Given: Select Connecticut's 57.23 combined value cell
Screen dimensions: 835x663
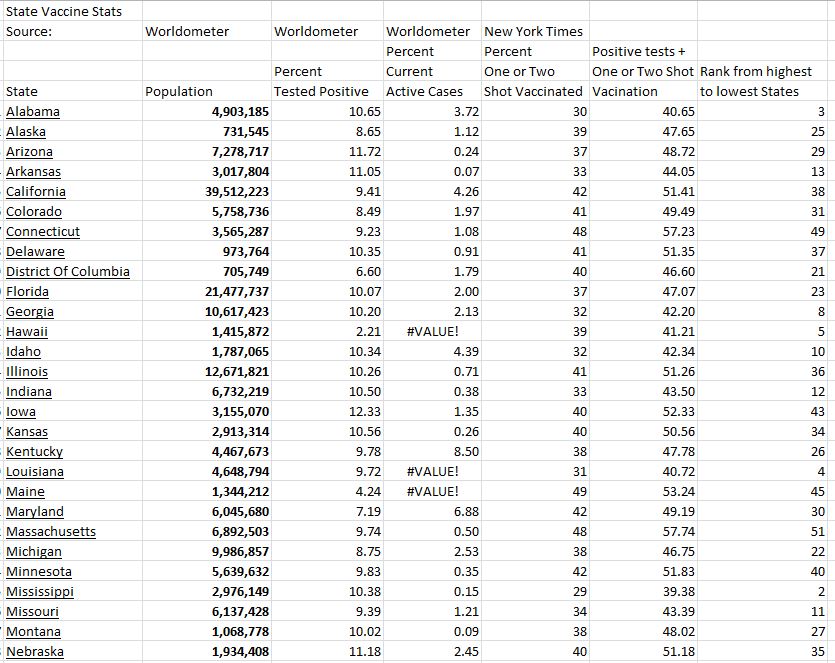Looking at the screenshot, I should coord(678,232).
